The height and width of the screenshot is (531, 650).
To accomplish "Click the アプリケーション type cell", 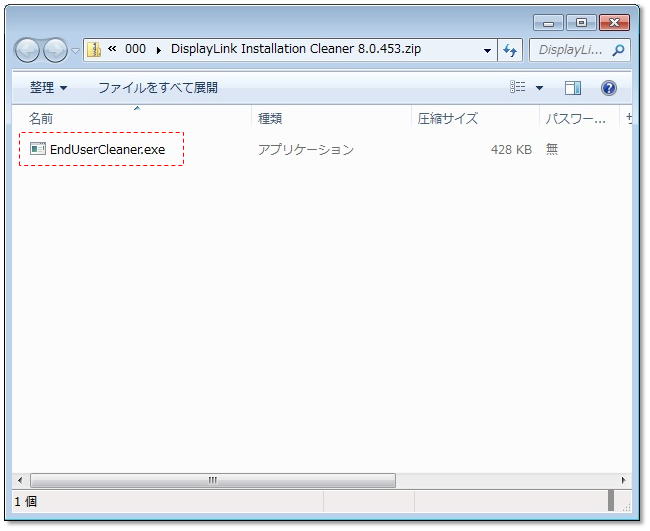I will (306, 150).
